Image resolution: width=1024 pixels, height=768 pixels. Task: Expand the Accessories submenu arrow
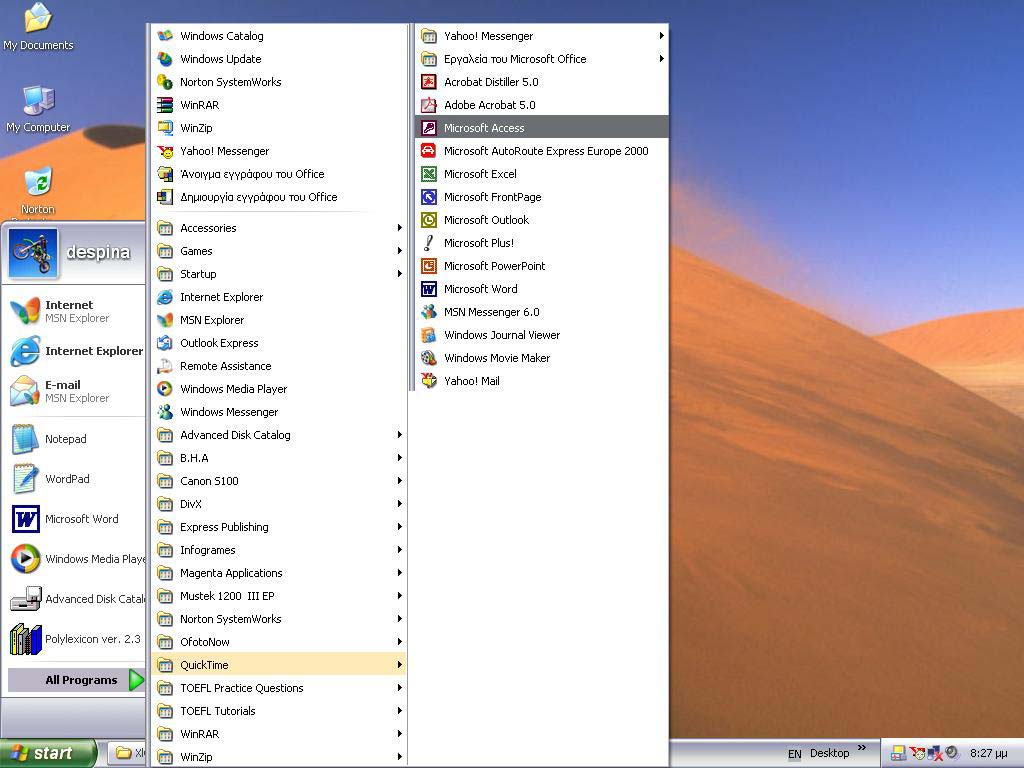(400, 228)
